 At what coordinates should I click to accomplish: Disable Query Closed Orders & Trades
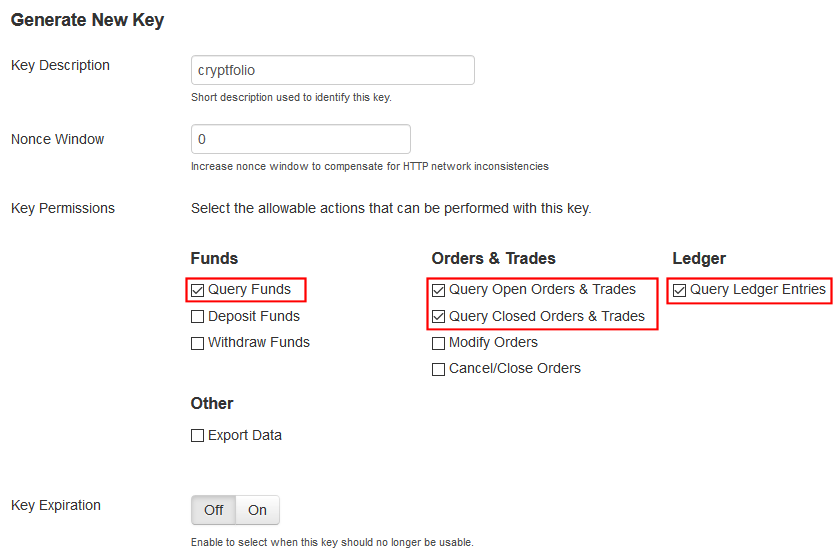[x=439, y=317]
